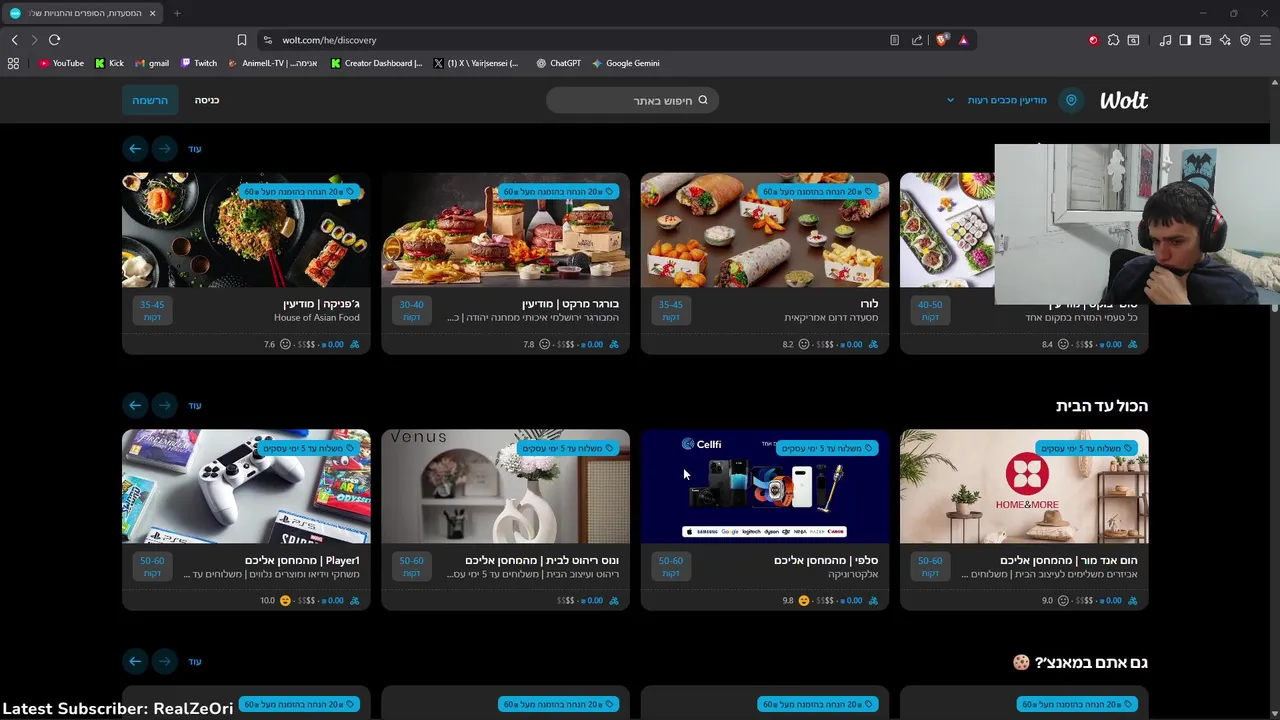1280x720 pixels.
Task: Open בורגר מרקט burger photo
Action: click(505, 230)
